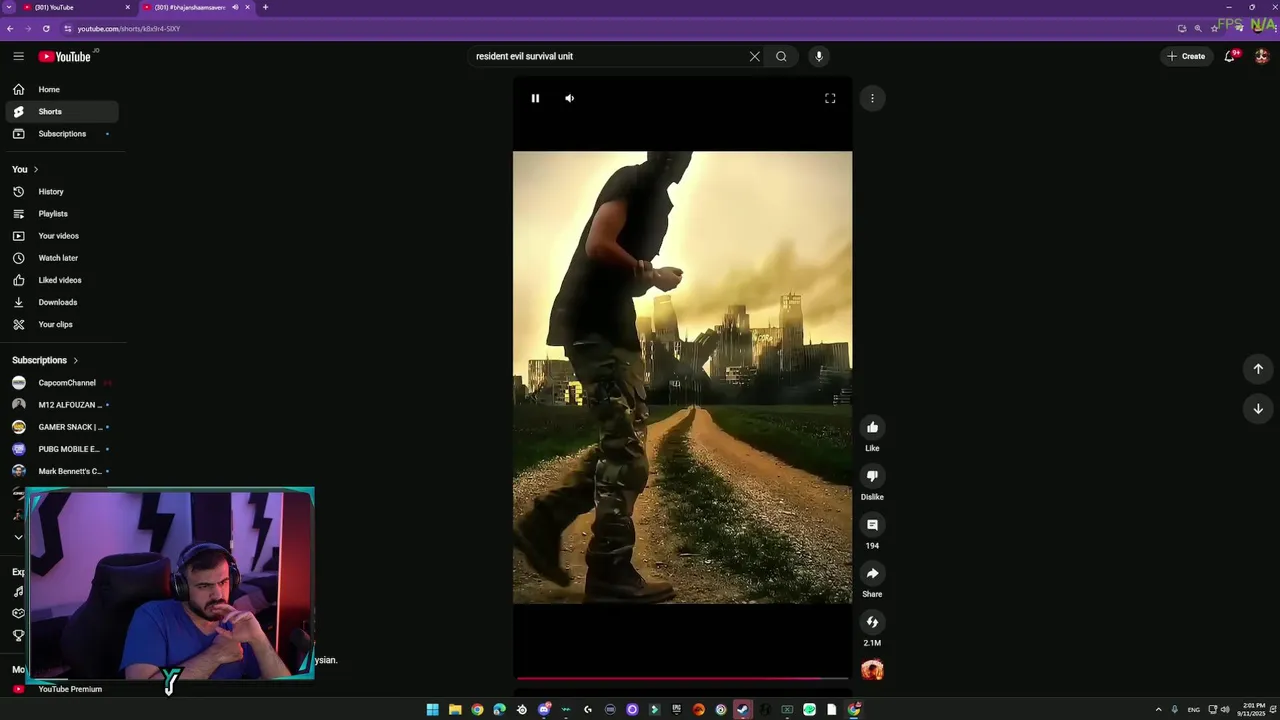Show more subscriptions chevron
The image size is (1280, 720).
18,537
